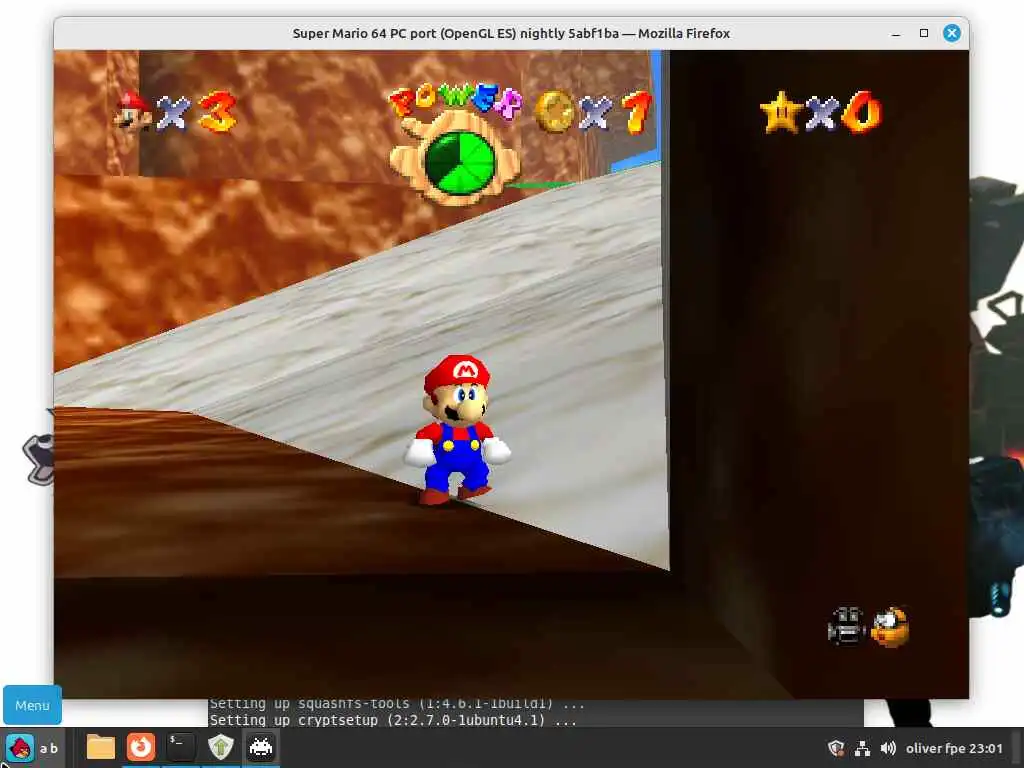Click the Super Mario 64 window title

click(x=511, y=33)
